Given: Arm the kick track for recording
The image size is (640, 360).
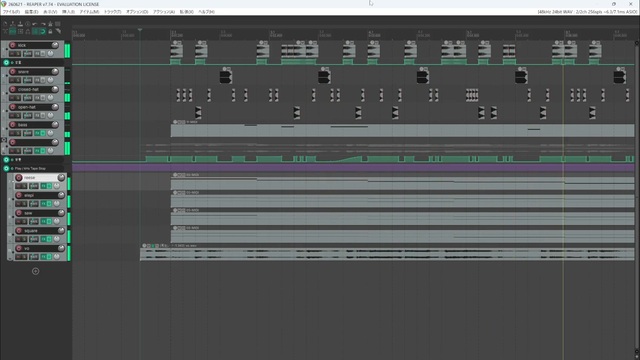Looking at the screenshot, I should coord(13,45).
